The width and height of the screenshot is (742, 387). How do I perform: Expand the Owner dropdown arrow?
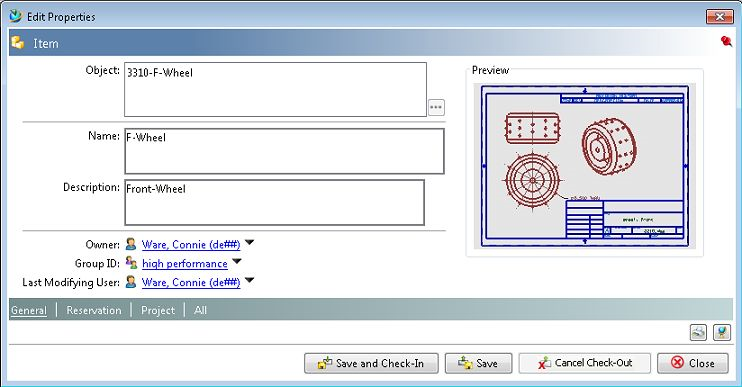249,243
